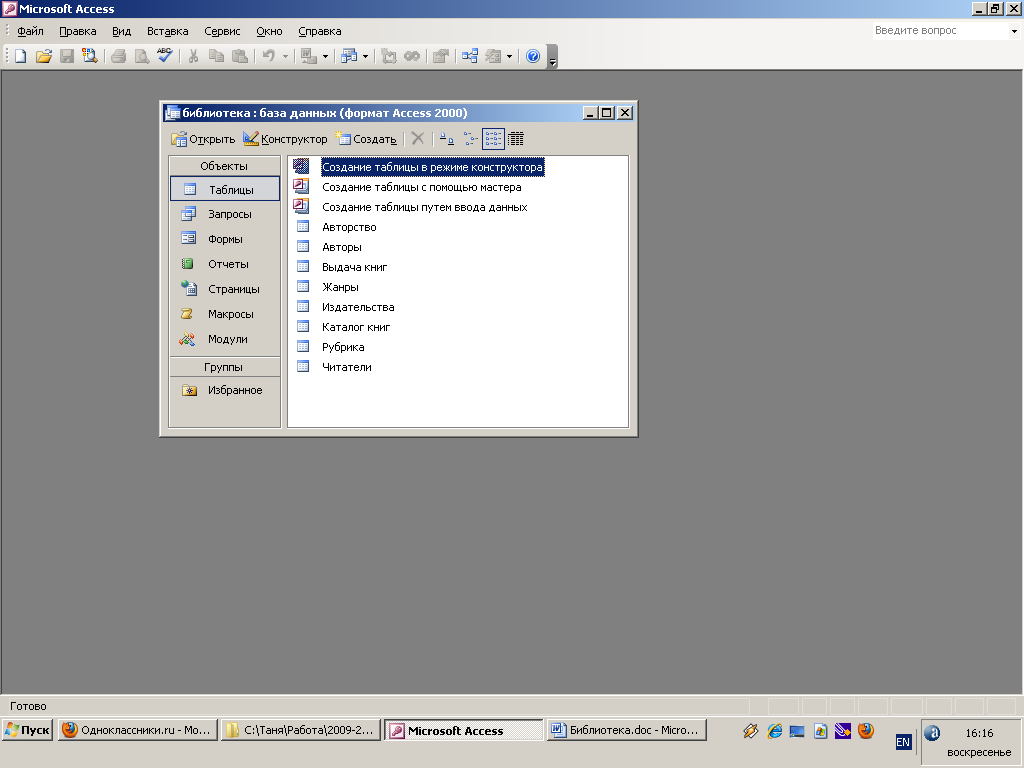Select 'Создание таблицы с помощью мастера'
Viewport: 1024px width, 768px height.
pos(421,187)
